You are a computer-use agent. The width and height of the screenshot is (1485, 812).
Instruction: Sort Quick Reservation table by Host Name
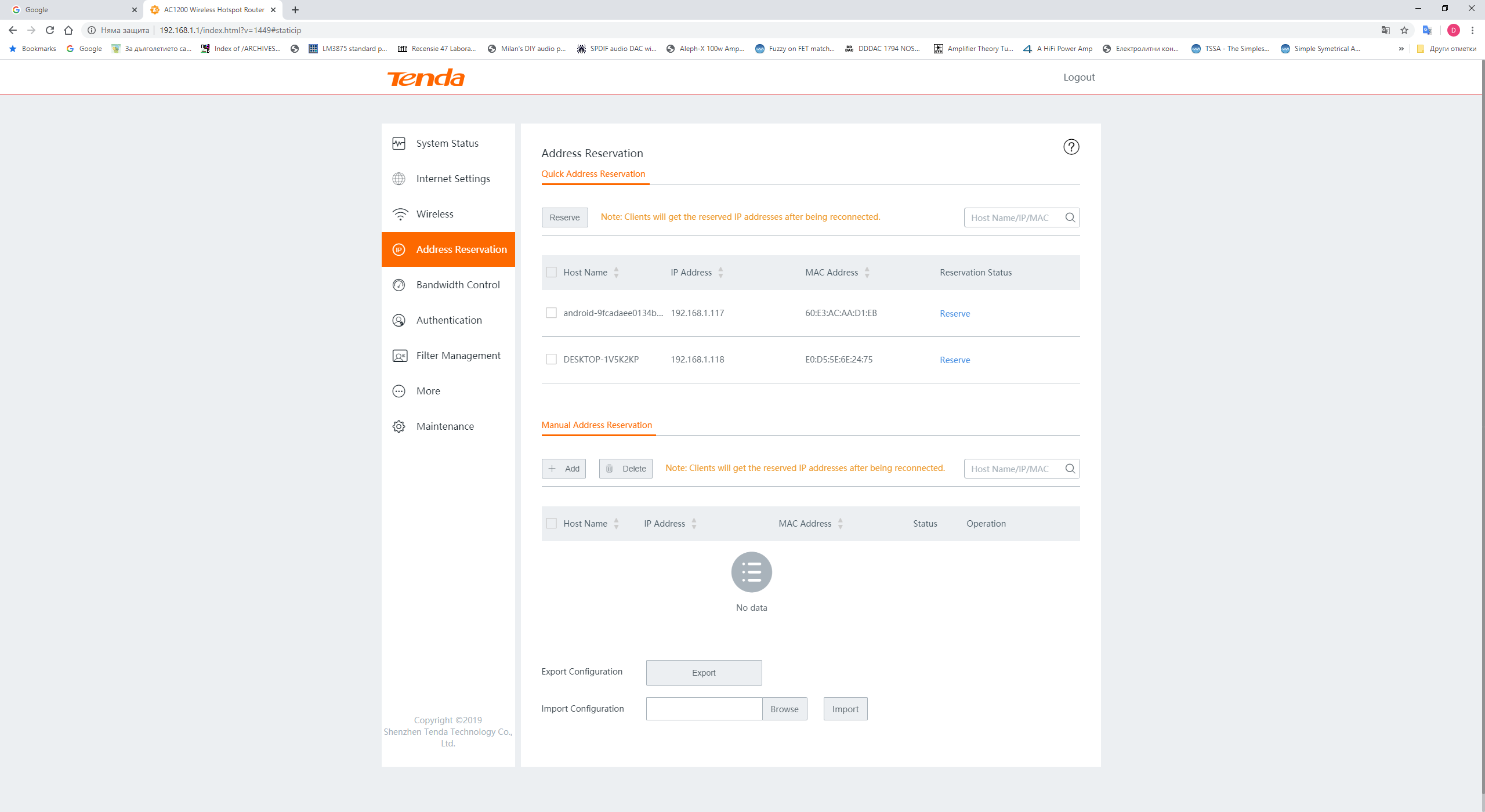click(x=616, y=273)
